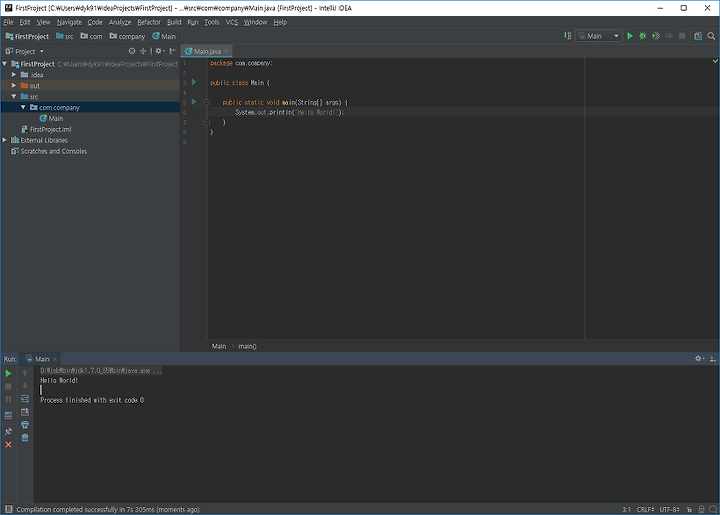Collapse the FirstProject root node

coord(5,64)
